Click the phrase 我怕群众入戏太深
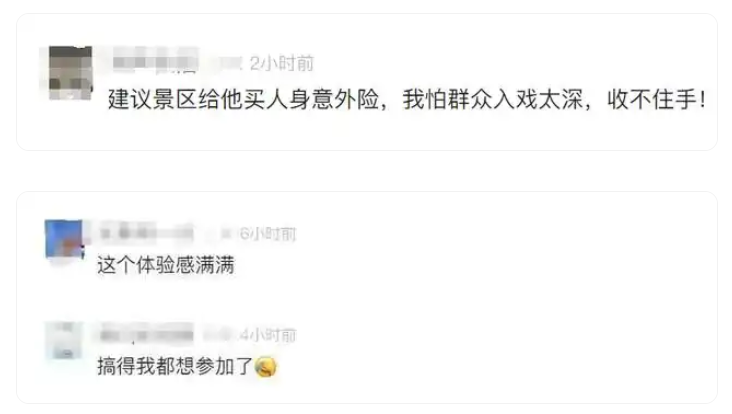Viewport: 732px width, 414px height. [493, 99]
